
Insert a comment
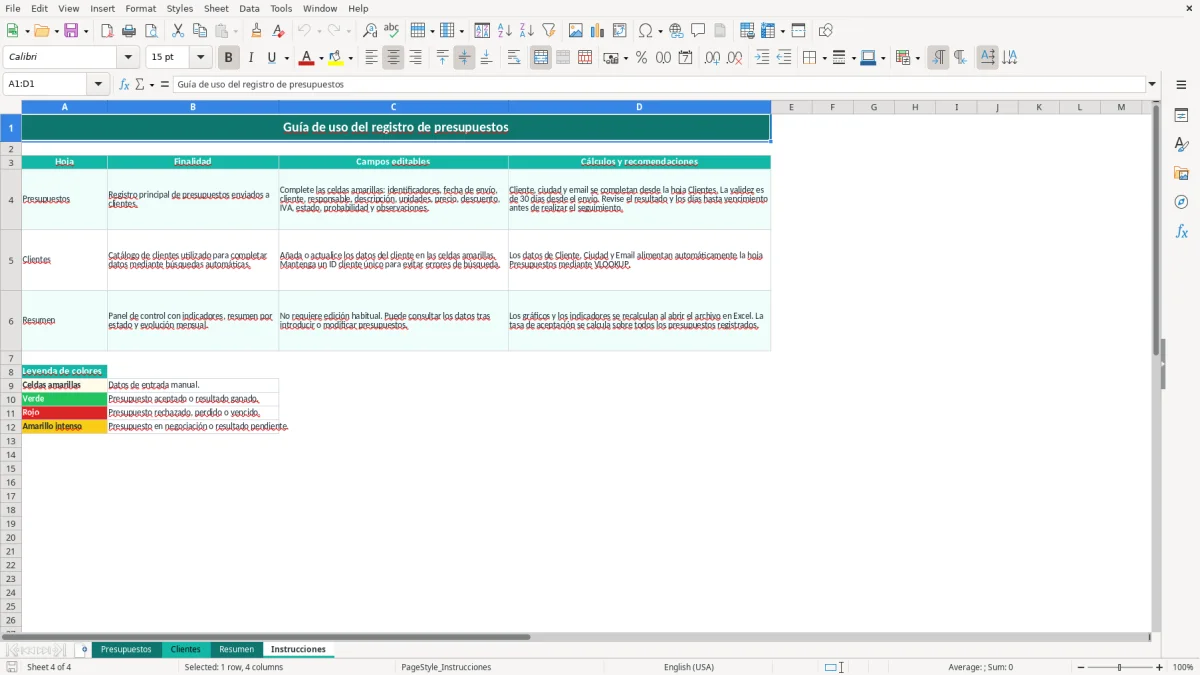(x=699, y=31)
